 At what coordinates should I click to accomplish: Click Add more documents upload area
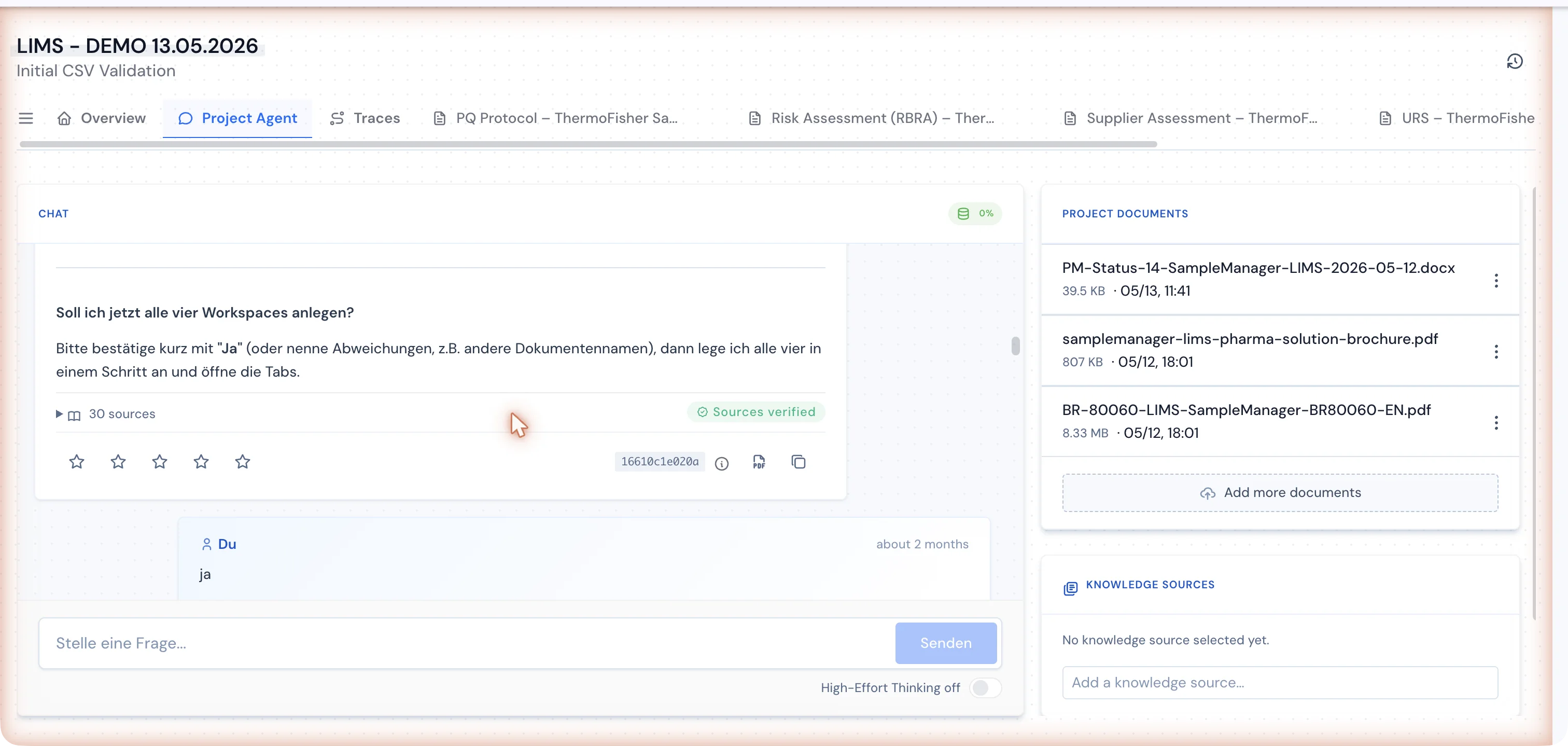(x=1280, y=493)
